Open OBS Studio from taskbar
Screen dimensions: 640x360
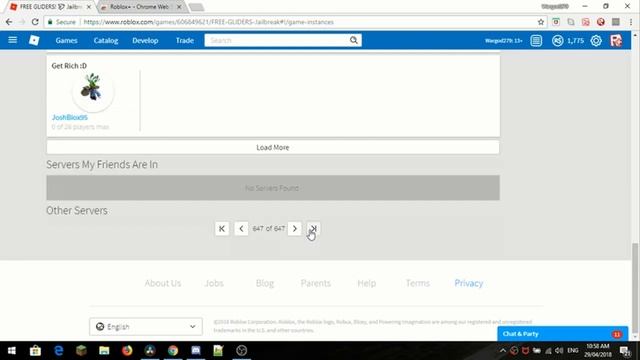[241, 351]
